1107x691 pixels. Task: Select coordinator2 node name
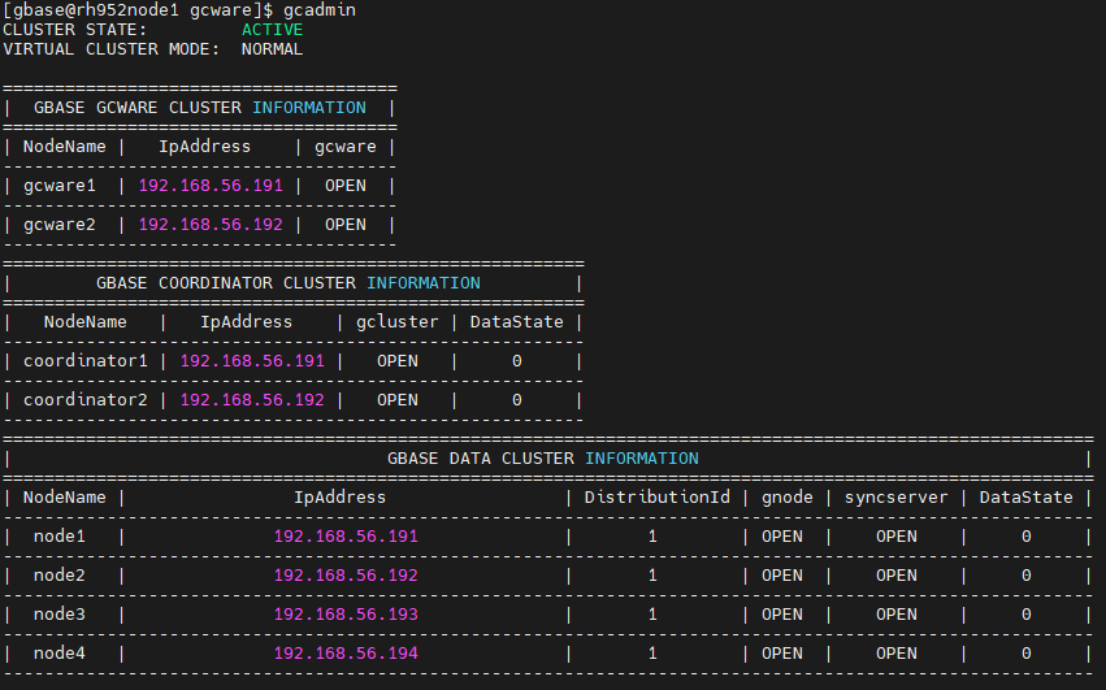(85, 399)
